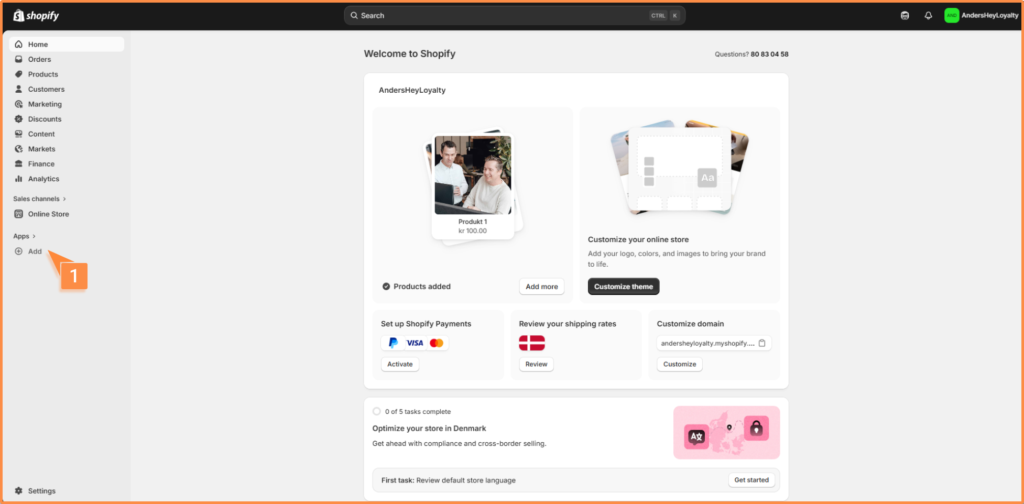
Task: Copy the myshopify domain with clipboard icon
Action: [x=762, y=343]
